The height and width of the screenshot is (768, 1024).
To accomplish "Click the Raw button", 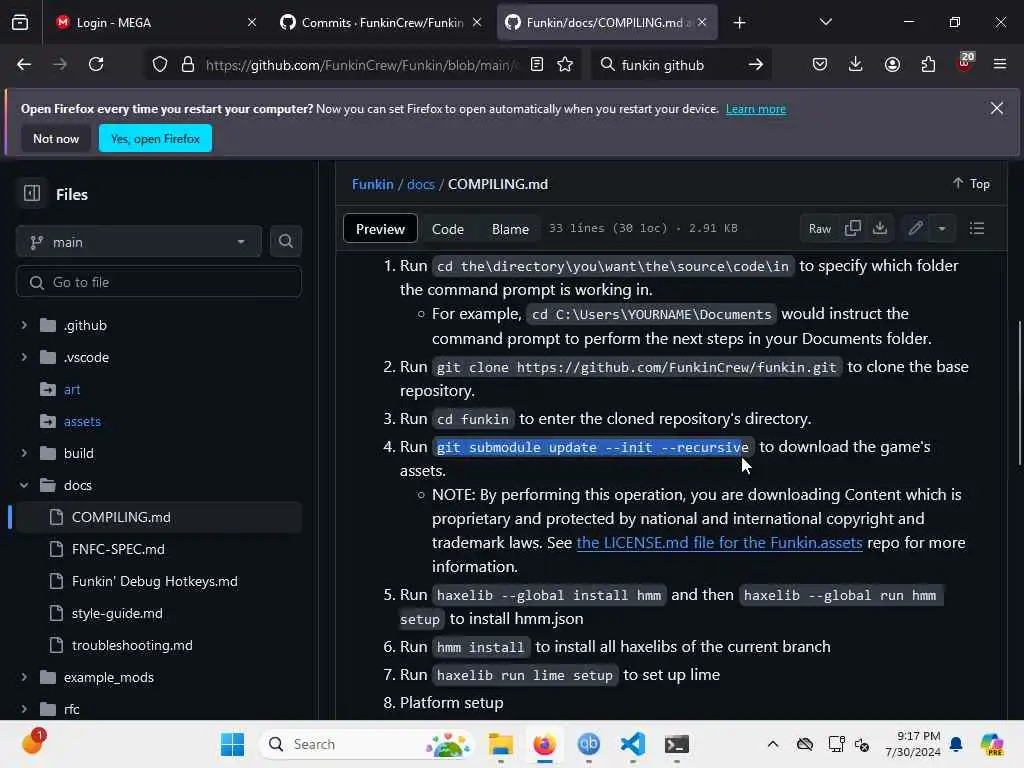I will tap(820, 229).
